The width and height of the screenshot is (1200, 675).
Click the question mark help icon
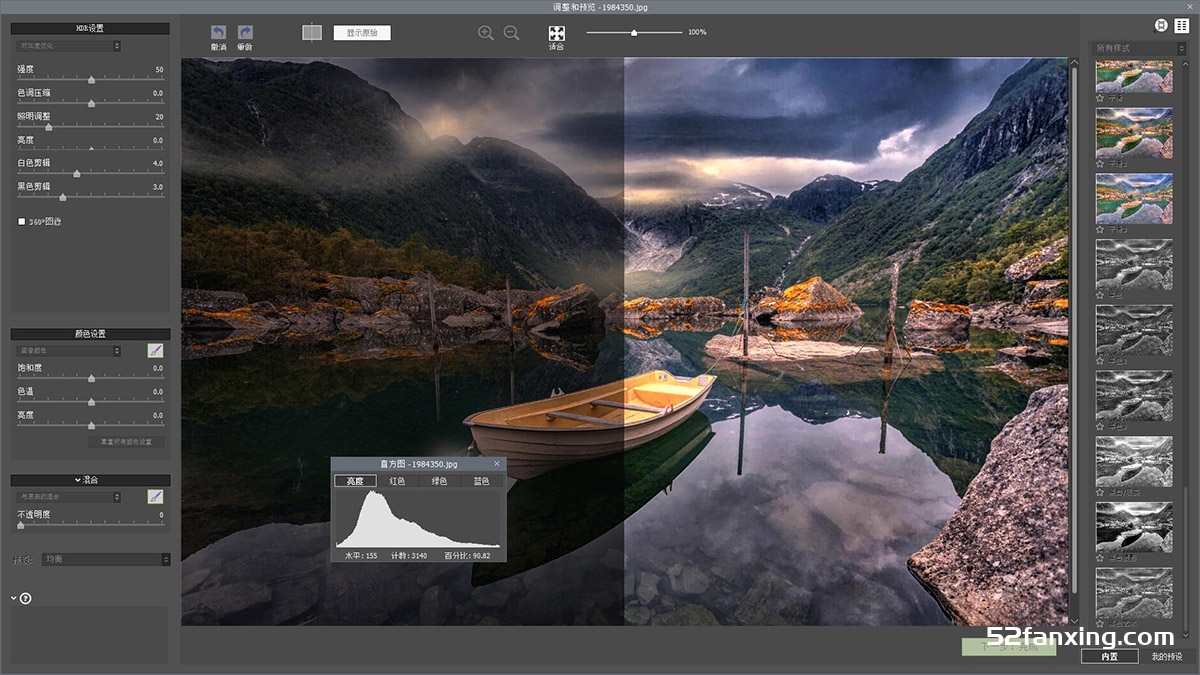pyautogui.click(x=26, y=599)
